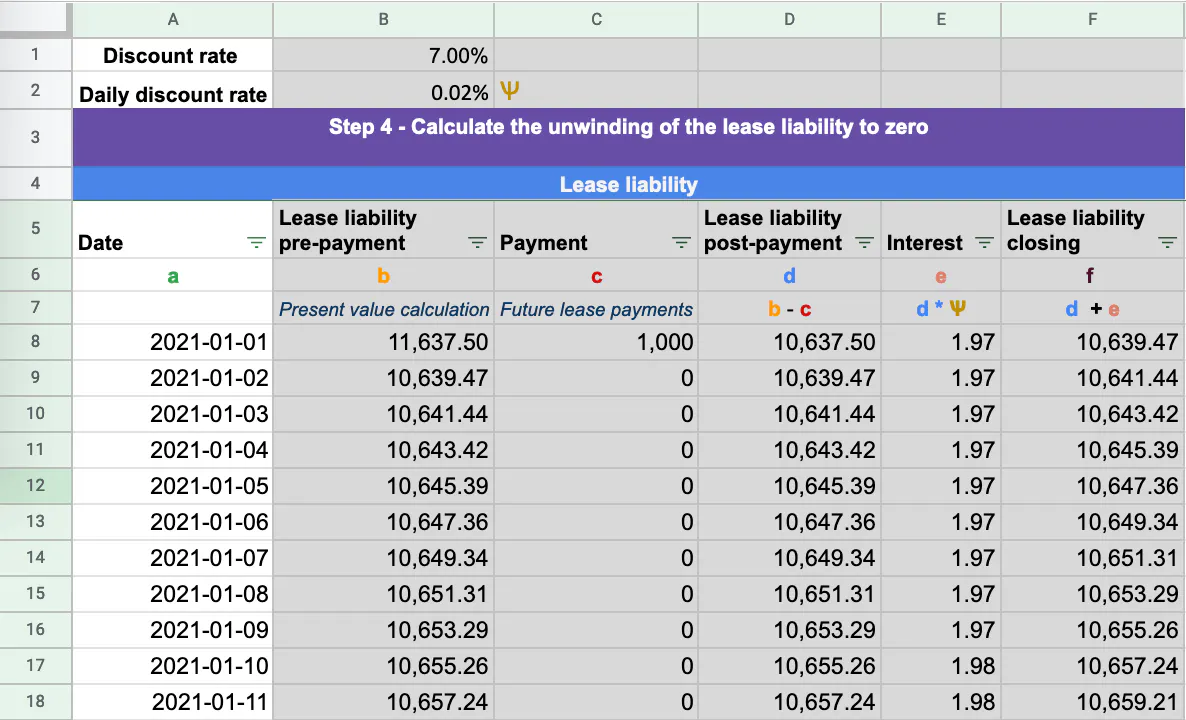Select pre-payment 10,643.42 in row 11
Viewport: 1186px width, 720px height.
[x=383, y=450]
